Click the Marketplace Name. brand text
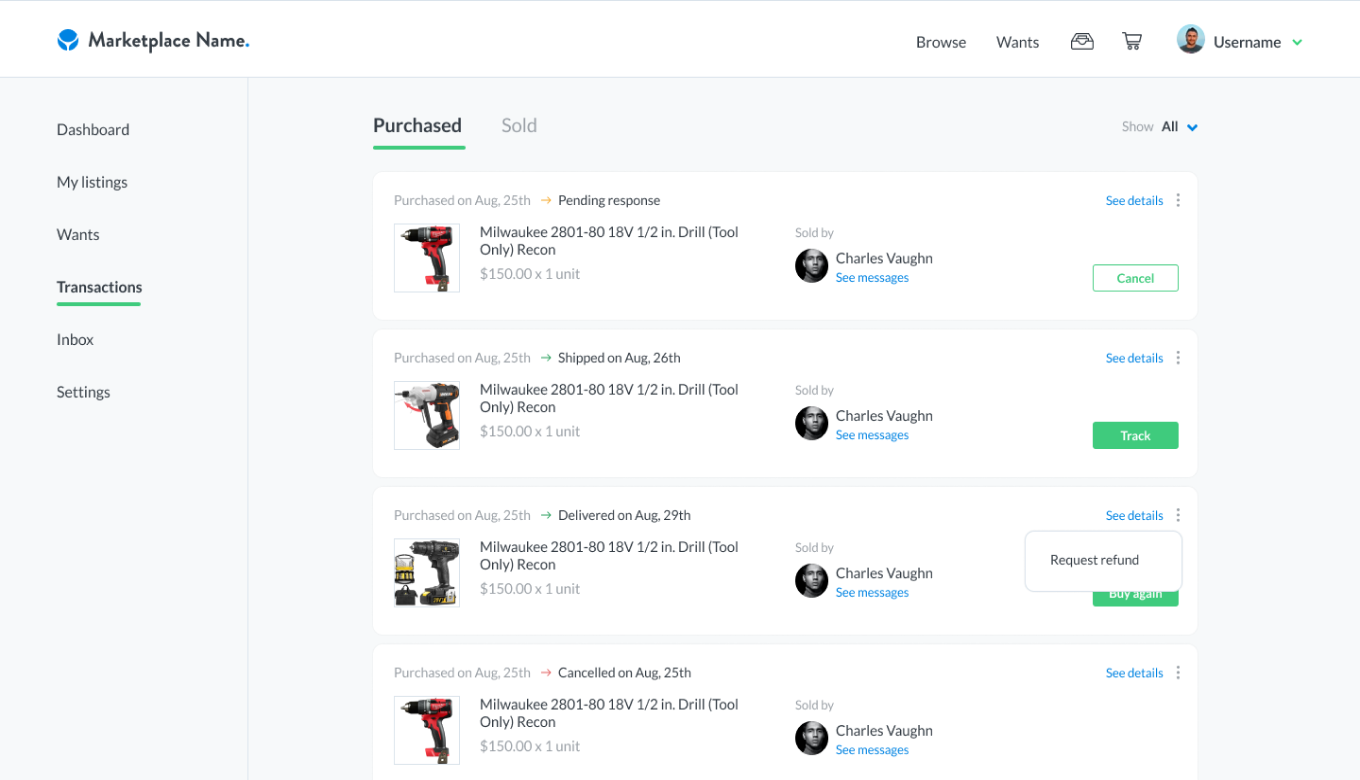 pyautogui.click(x=169, y=41)
